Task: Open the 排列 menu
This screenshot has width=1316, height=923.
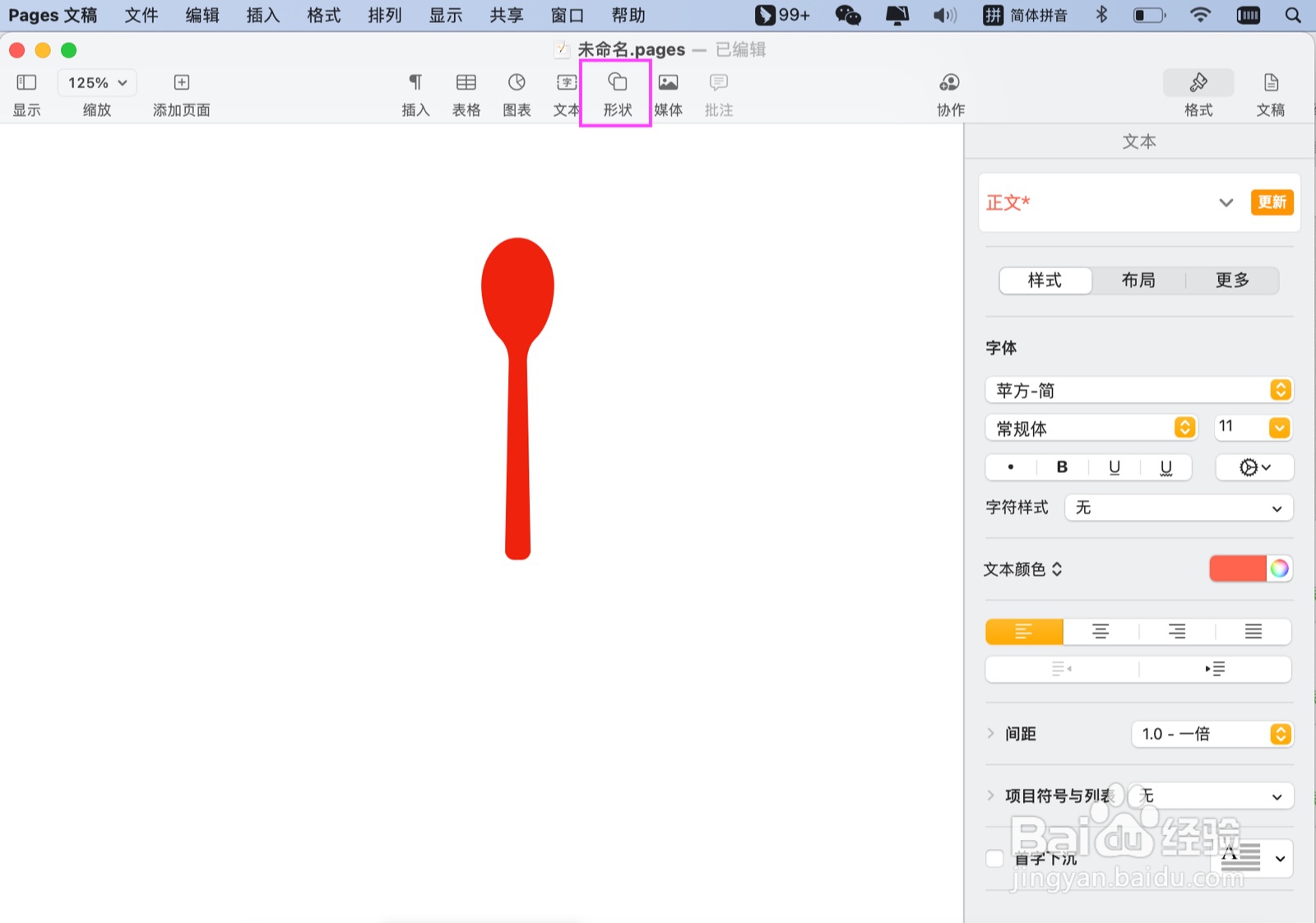Action: (x=385, y=15)
